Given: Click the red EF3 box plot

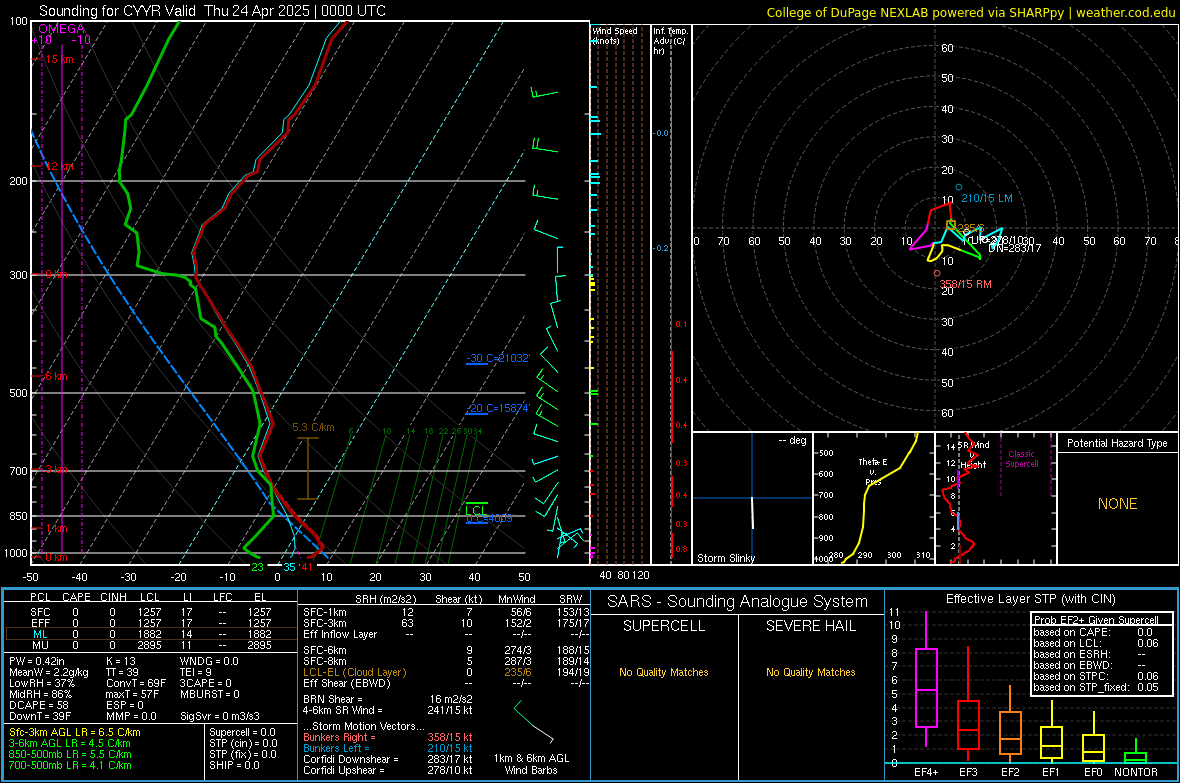Looking at the screenshot, I should tap(968, 724).
